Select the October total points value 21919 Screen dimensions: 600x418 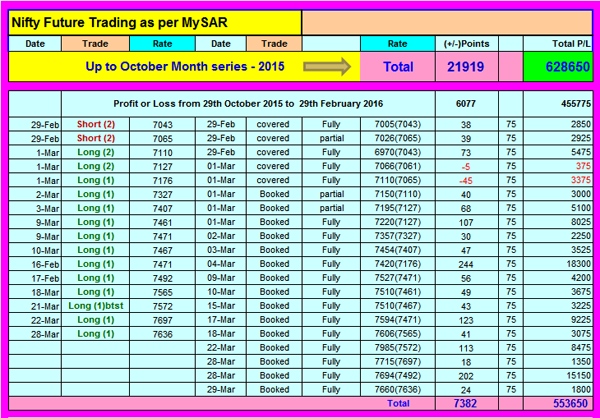point(466,67)
